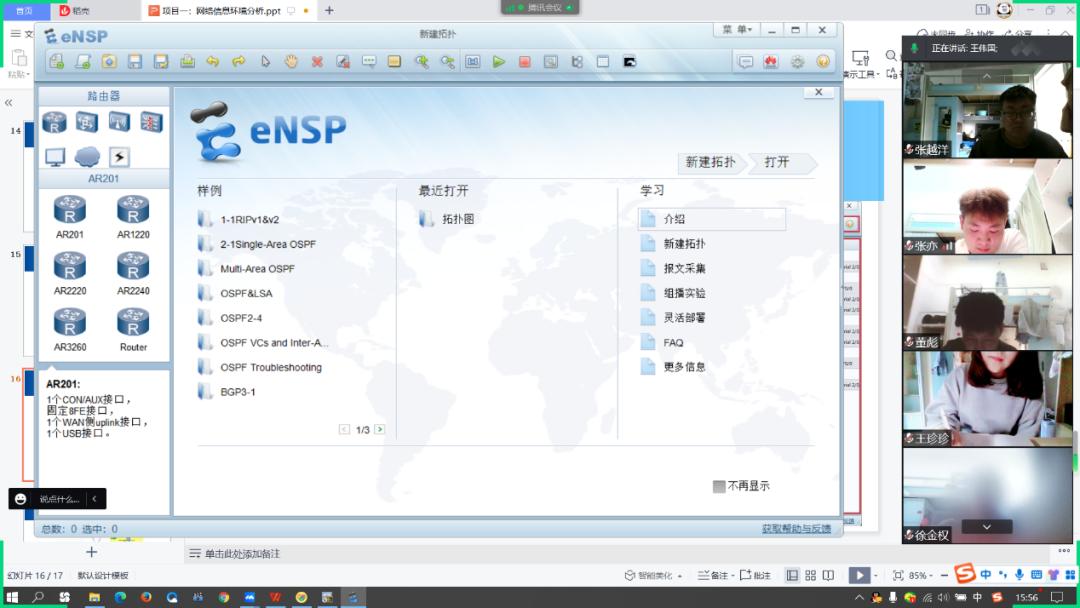Collapse the slide panel with double chevron

[x=8, y=103]
